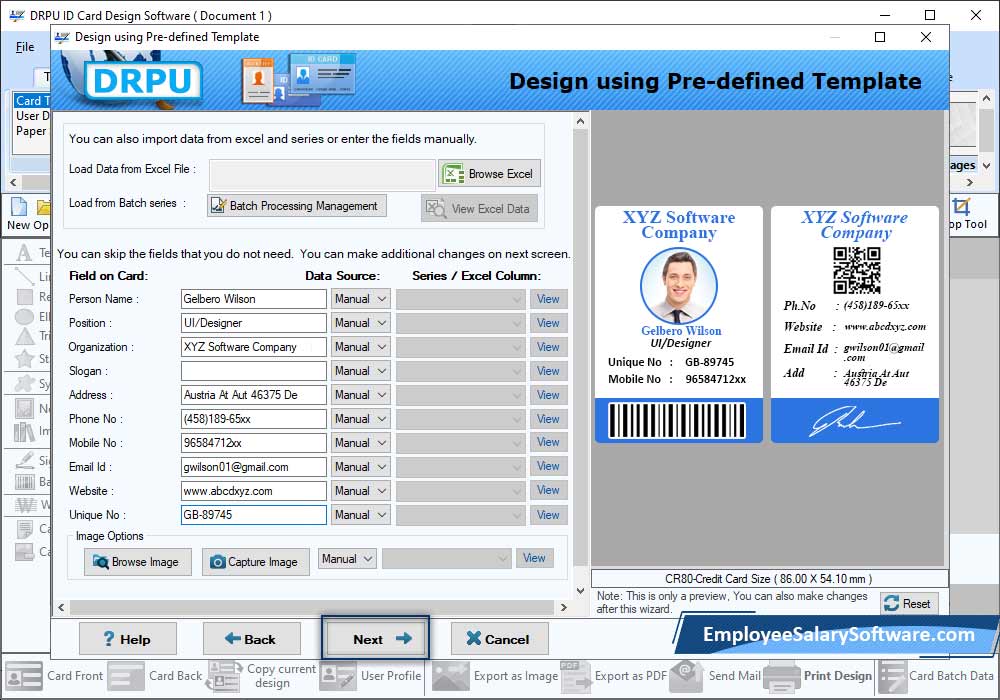Select the Barcode tool in left toolbox
Screen dimensions: 1000x700
[24, 482]
